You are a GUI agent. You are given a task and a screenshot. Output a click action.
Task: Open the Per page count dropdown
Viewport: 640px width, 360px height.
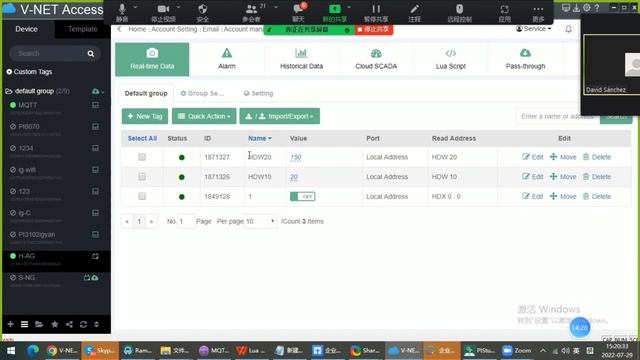coord(260,221)
